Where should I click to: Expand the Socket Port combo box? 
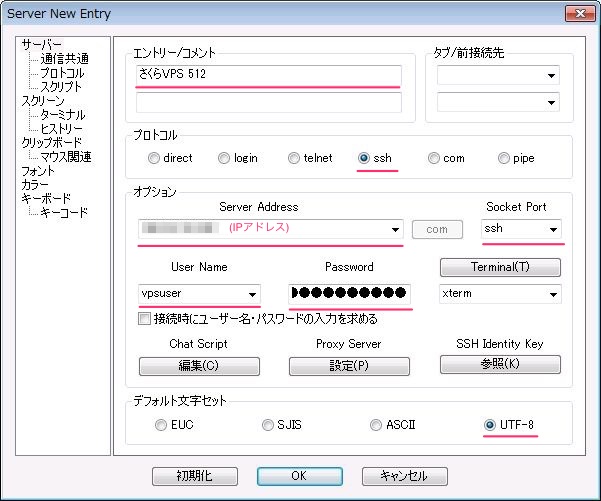click(551, 229)
